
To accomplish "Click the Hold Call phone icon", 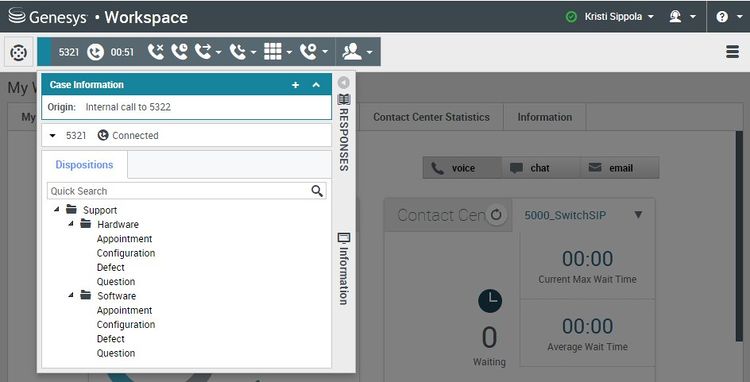I will point(179,52).
